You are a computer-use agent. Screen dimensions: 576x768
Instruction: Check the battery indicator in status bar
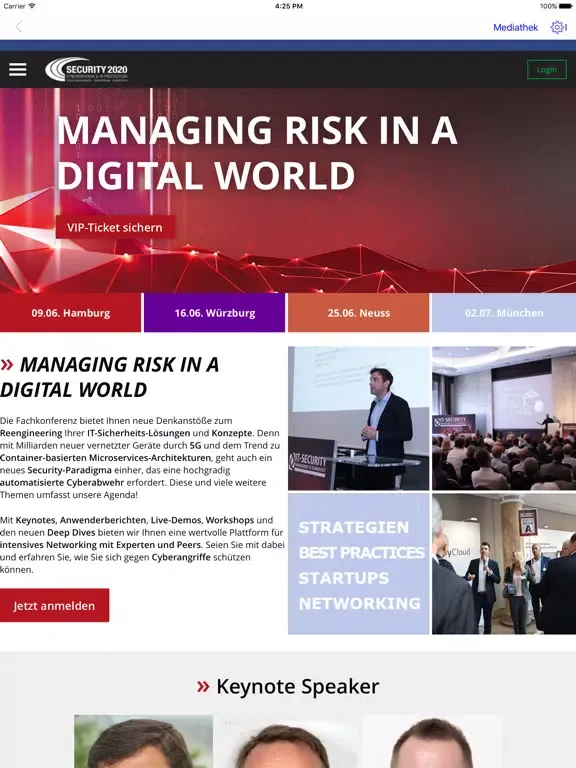click(565, 6)
